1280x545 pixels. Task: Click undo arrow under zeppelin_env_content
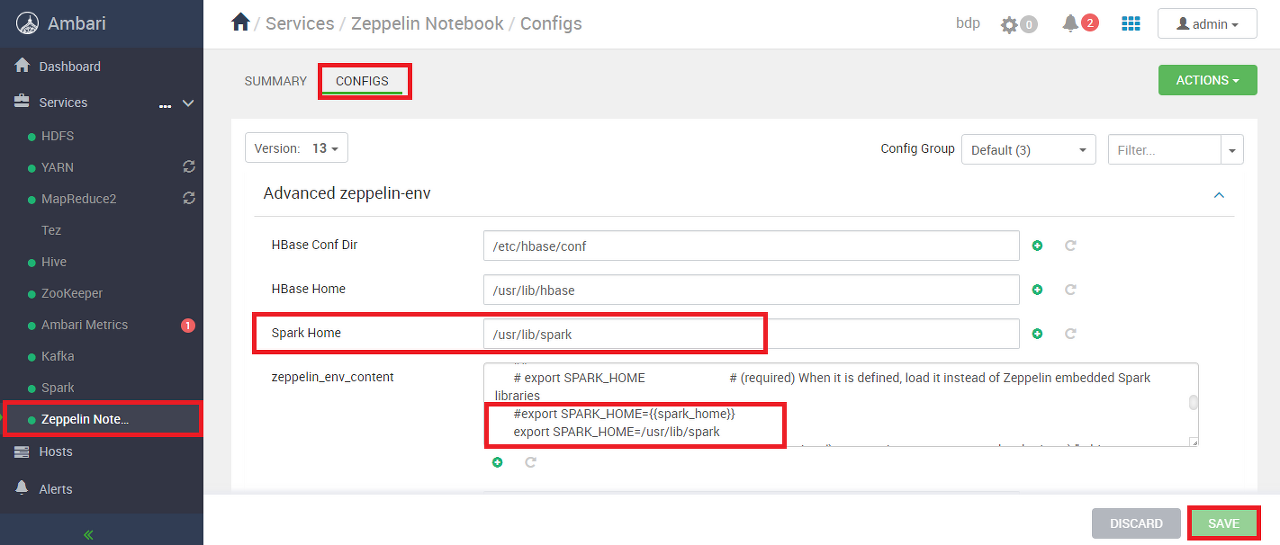(x=530, y=463)
